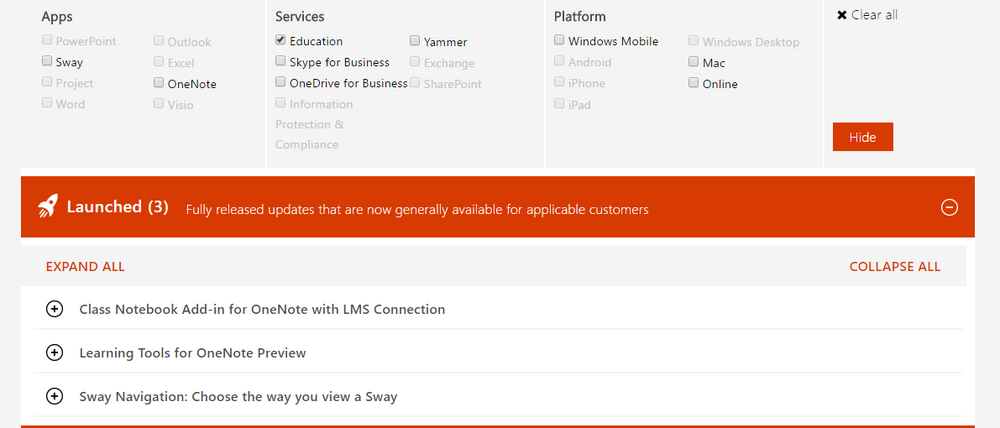Collapse the Launched section with the minus icon
The height and width of the screenshot is (428, 1000).
(x=949, y=207)
